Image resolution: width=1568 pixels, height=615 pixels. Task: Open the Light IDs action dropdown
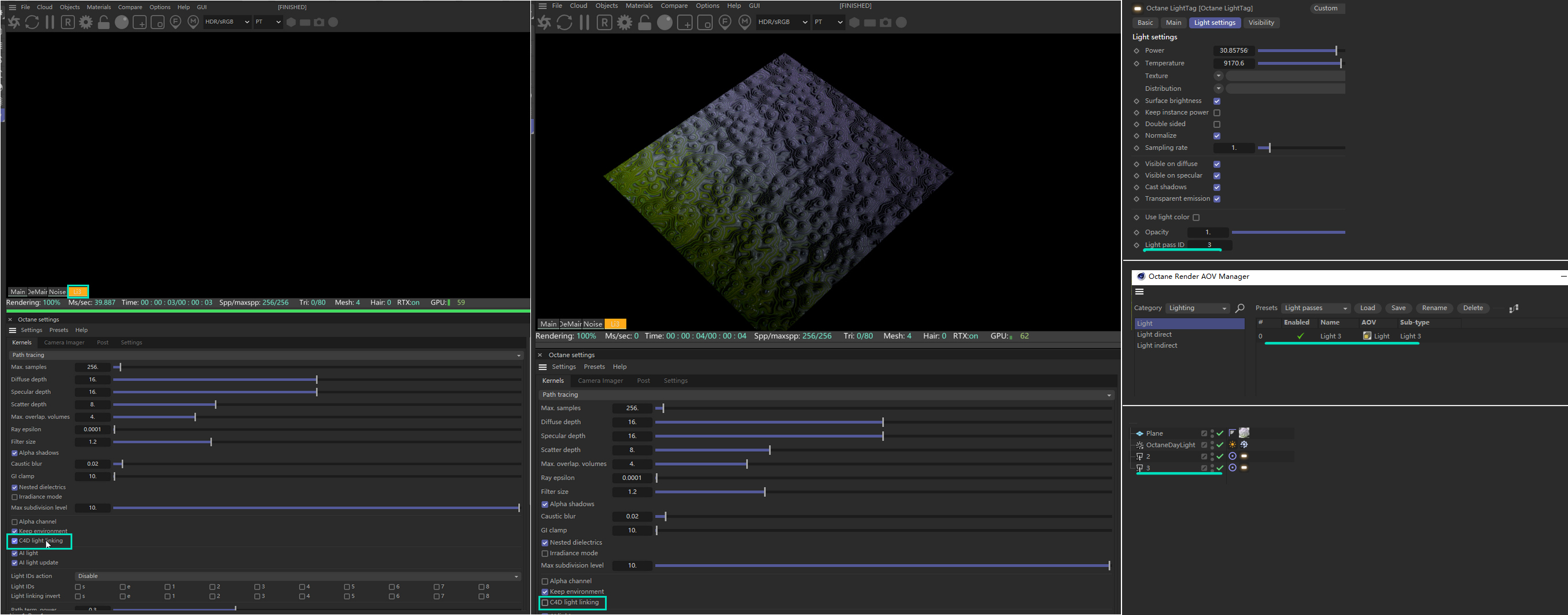(298, 576)
